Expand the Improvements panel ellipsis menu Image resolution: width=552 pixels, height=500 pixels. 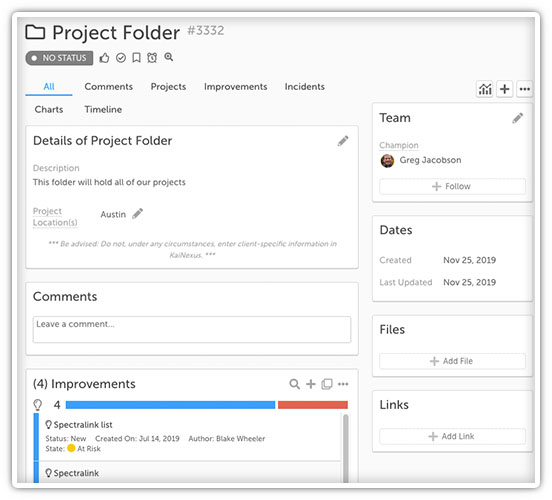(x=343, y=384)
